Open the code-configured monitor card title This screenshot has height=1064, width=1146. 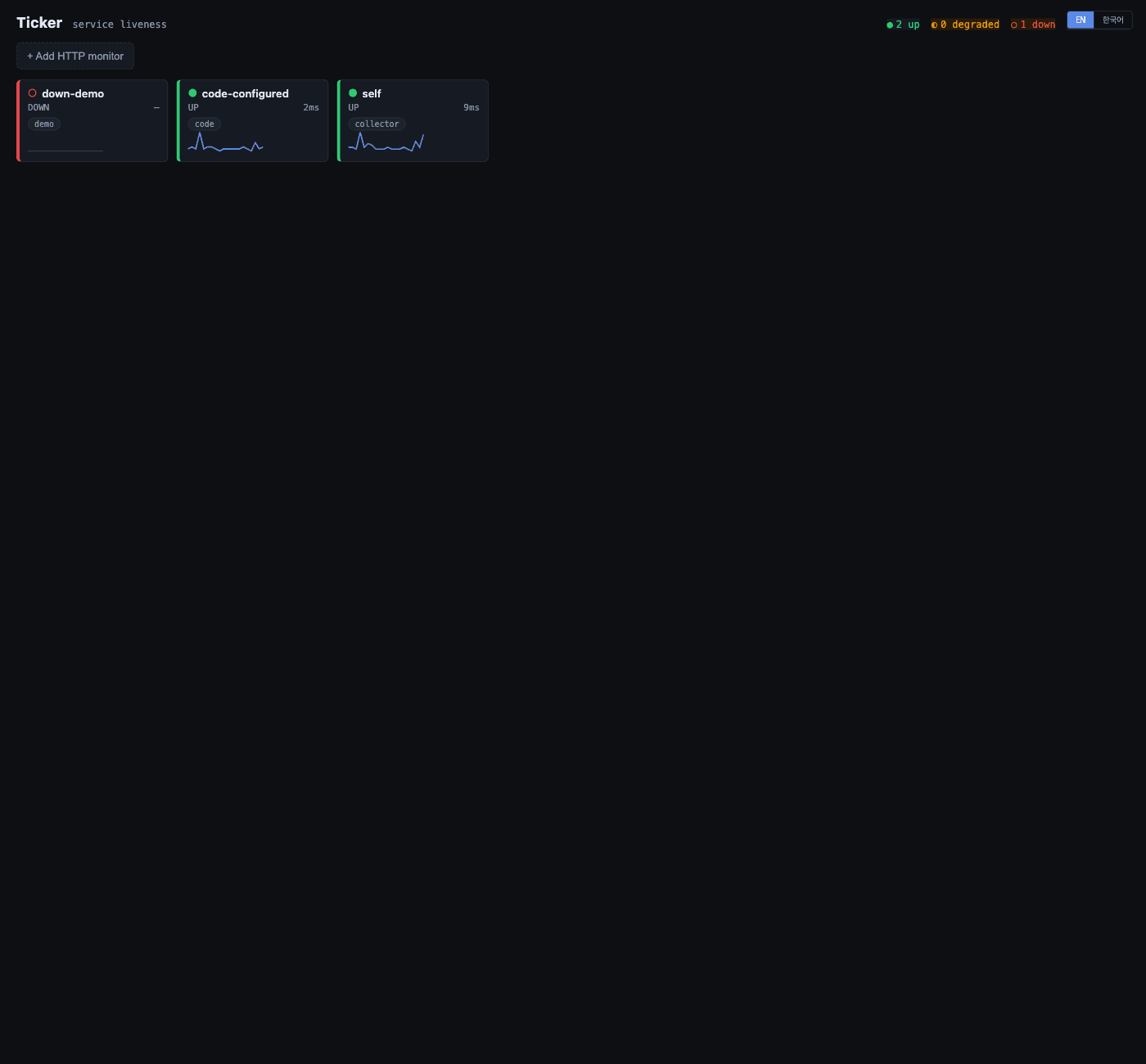pos(245,93)
